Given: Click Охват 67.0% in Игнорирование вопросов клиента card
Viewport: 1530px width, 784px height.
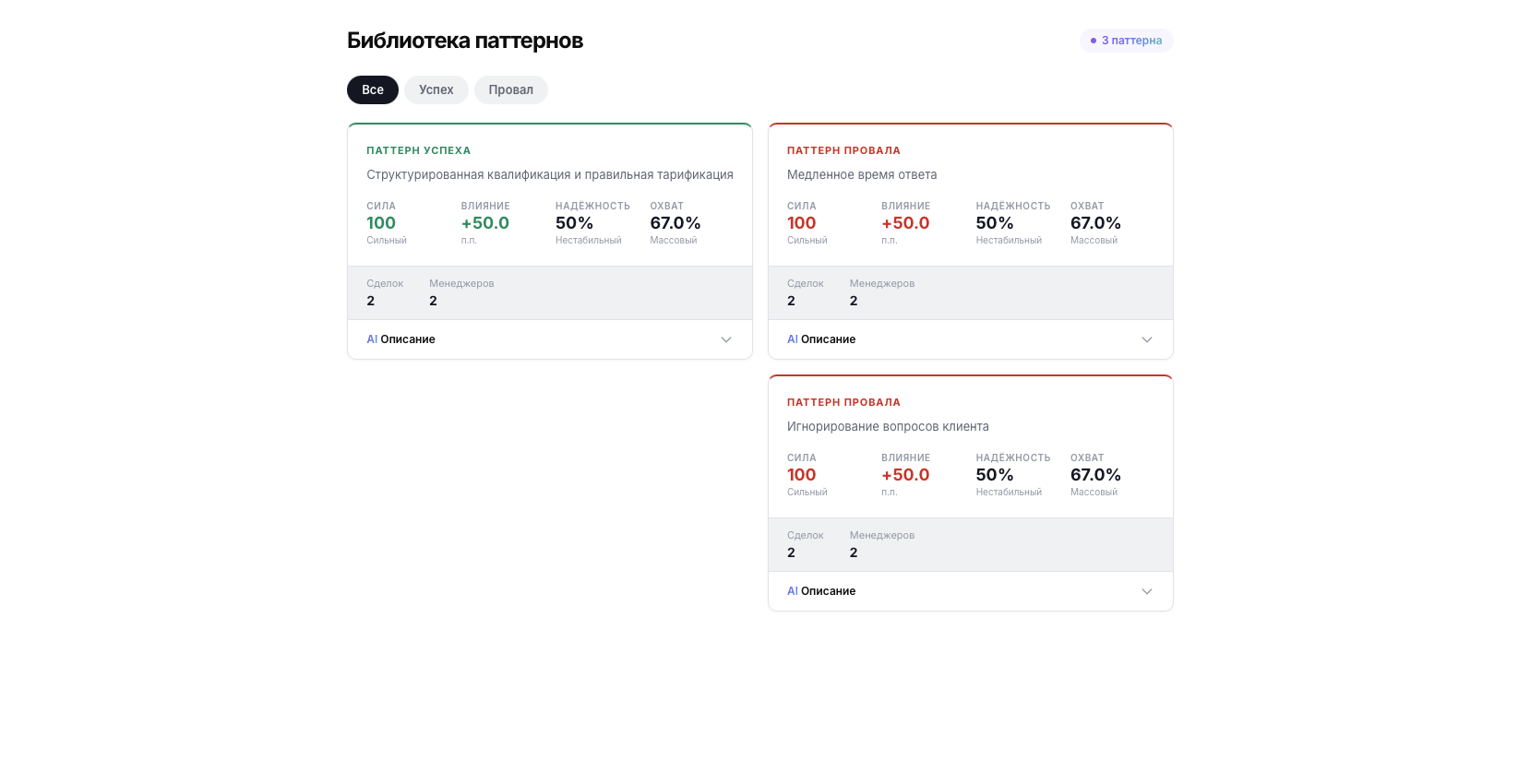Looking at the screenshot, I should tap(1095, 475).
